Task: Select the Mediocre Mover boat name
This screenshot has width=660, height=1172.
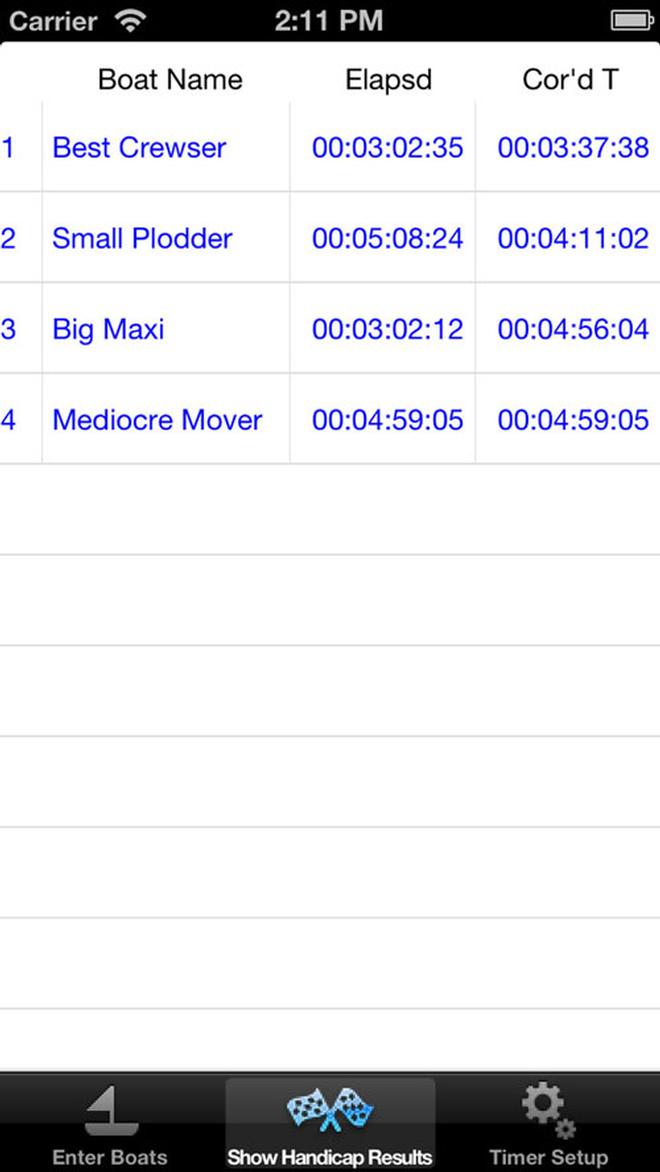Action: [x=157, y=420]
